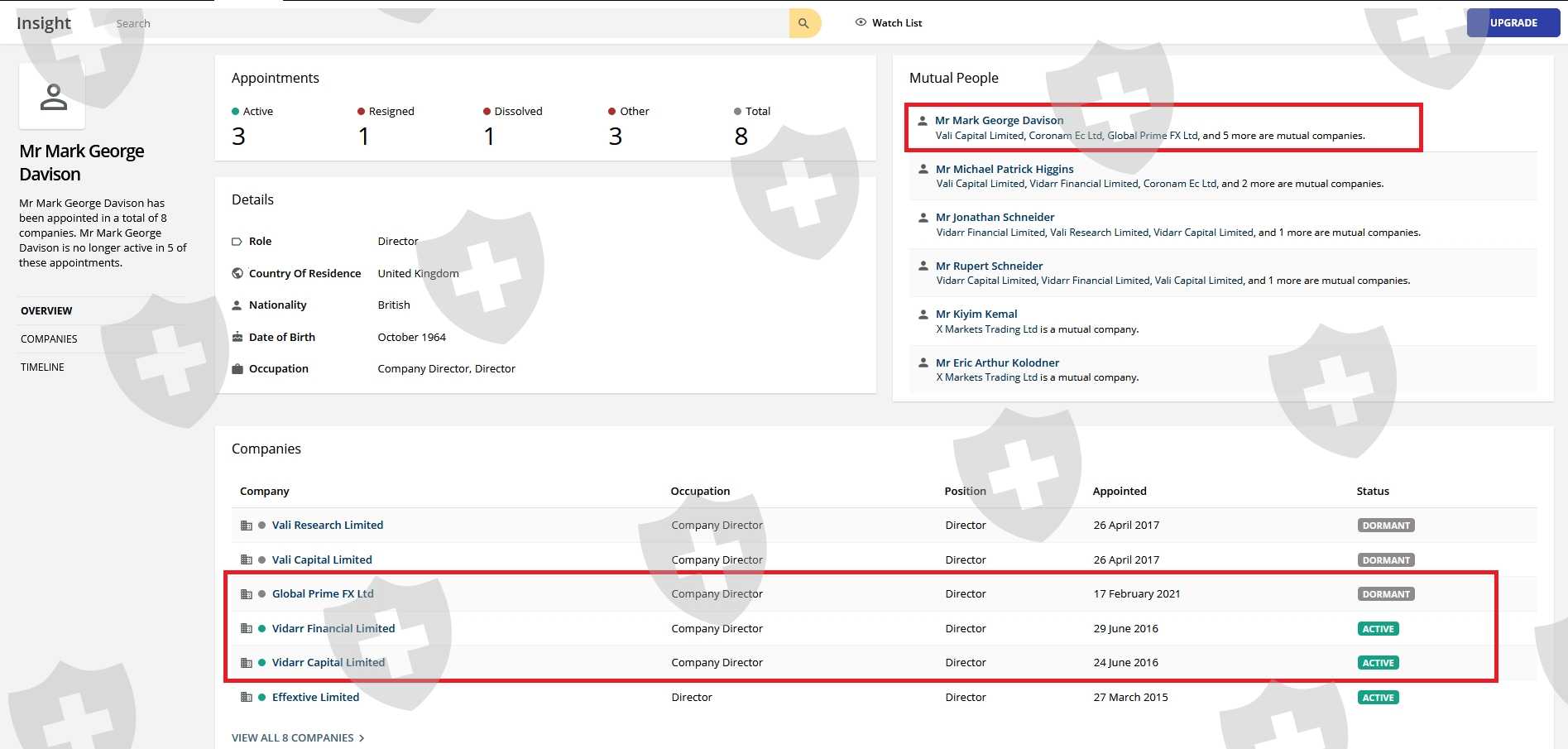Viewport: 1568px width, 749px height.
Task: Expand View All 8 Companies chevron
Action: click(362, 738)
